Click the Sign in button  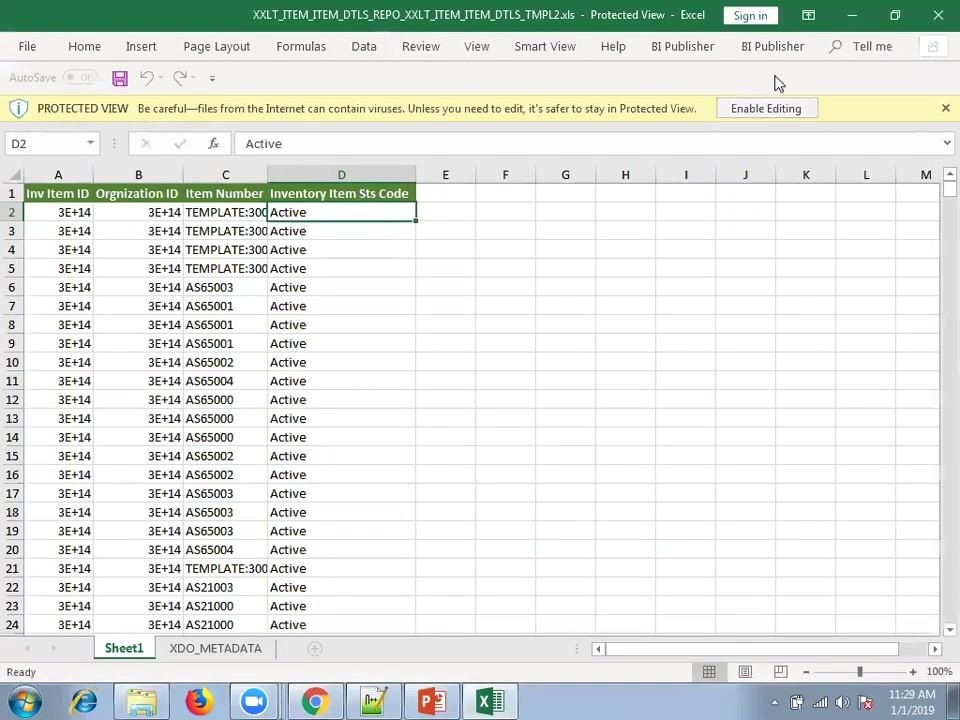coord(750,15)
